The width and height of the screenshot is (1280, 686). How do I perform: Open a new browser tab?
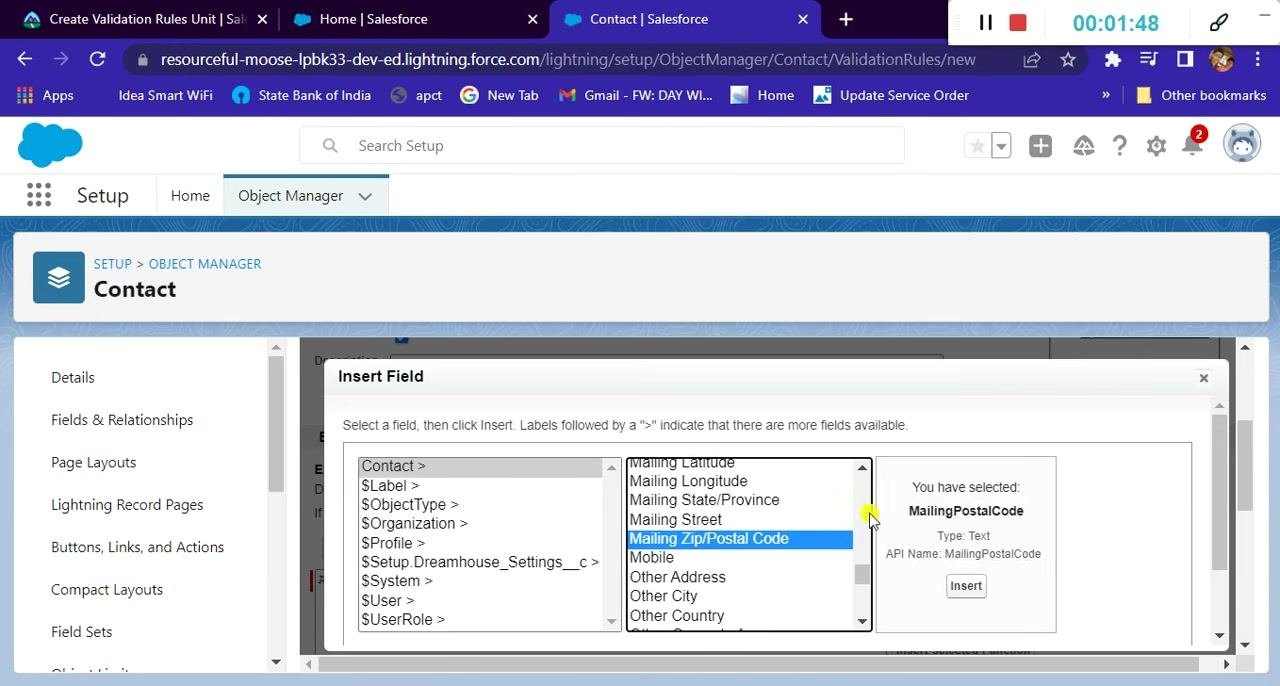[x=846, y=19]
